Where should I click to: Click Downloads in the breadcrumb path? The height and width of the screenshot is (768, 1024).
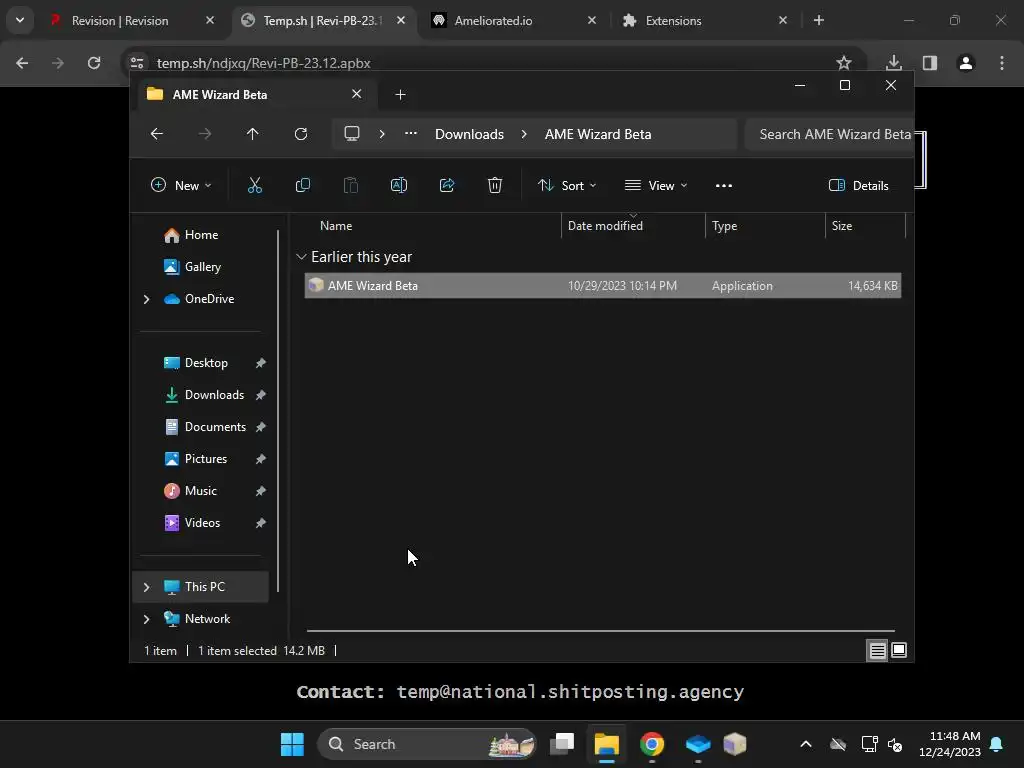(470, 134)
